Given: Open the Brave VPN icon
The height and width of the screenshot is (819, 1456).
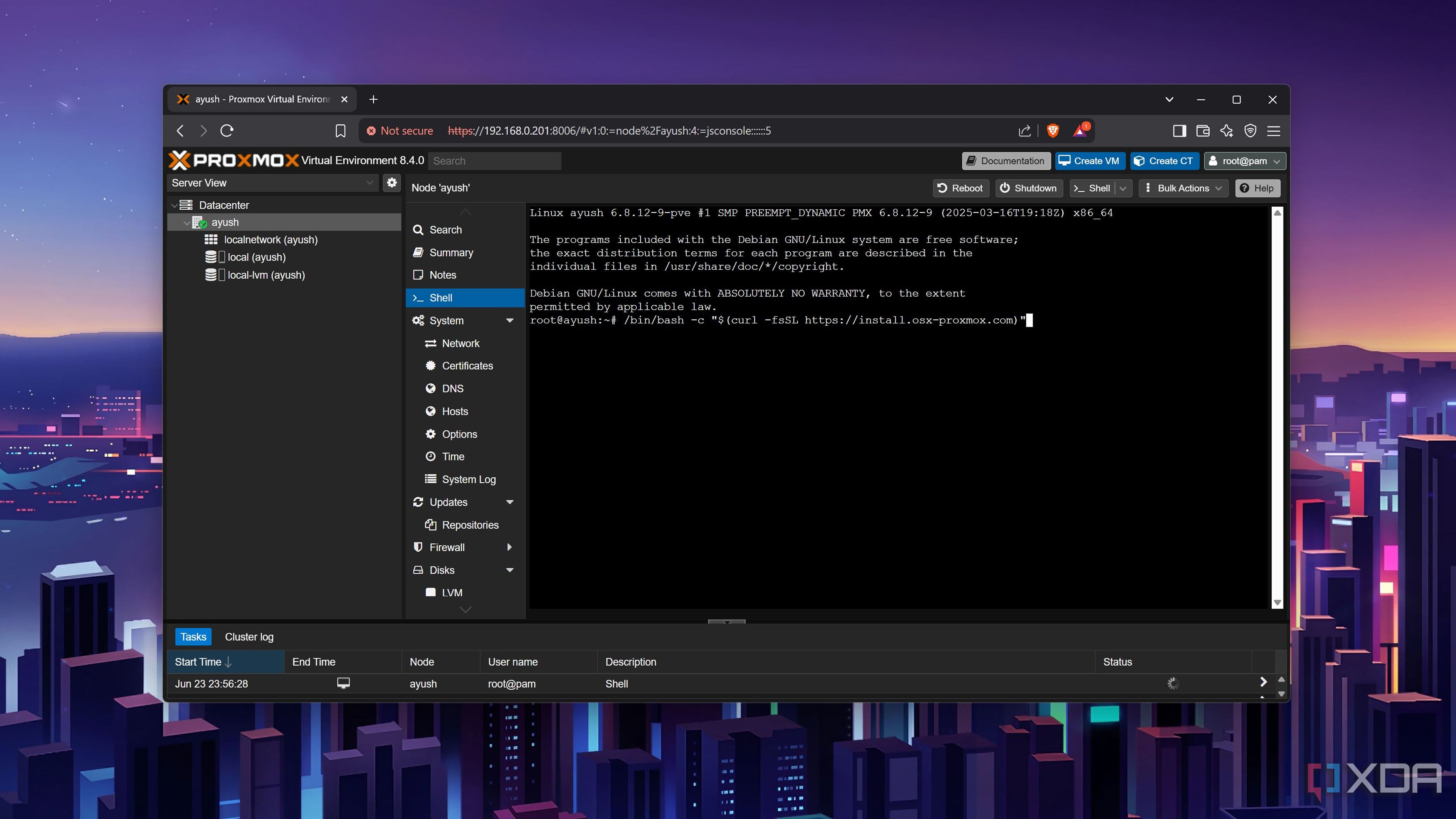Looking at the screenshot, I should tap(1250, 130).
